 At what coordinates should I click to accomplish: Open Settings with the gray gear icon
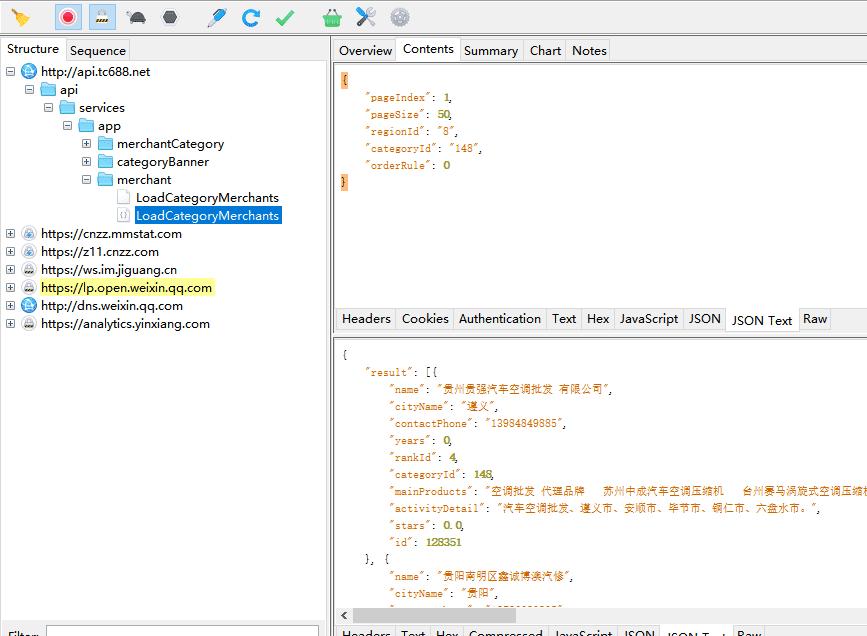[x=400, y=17]
